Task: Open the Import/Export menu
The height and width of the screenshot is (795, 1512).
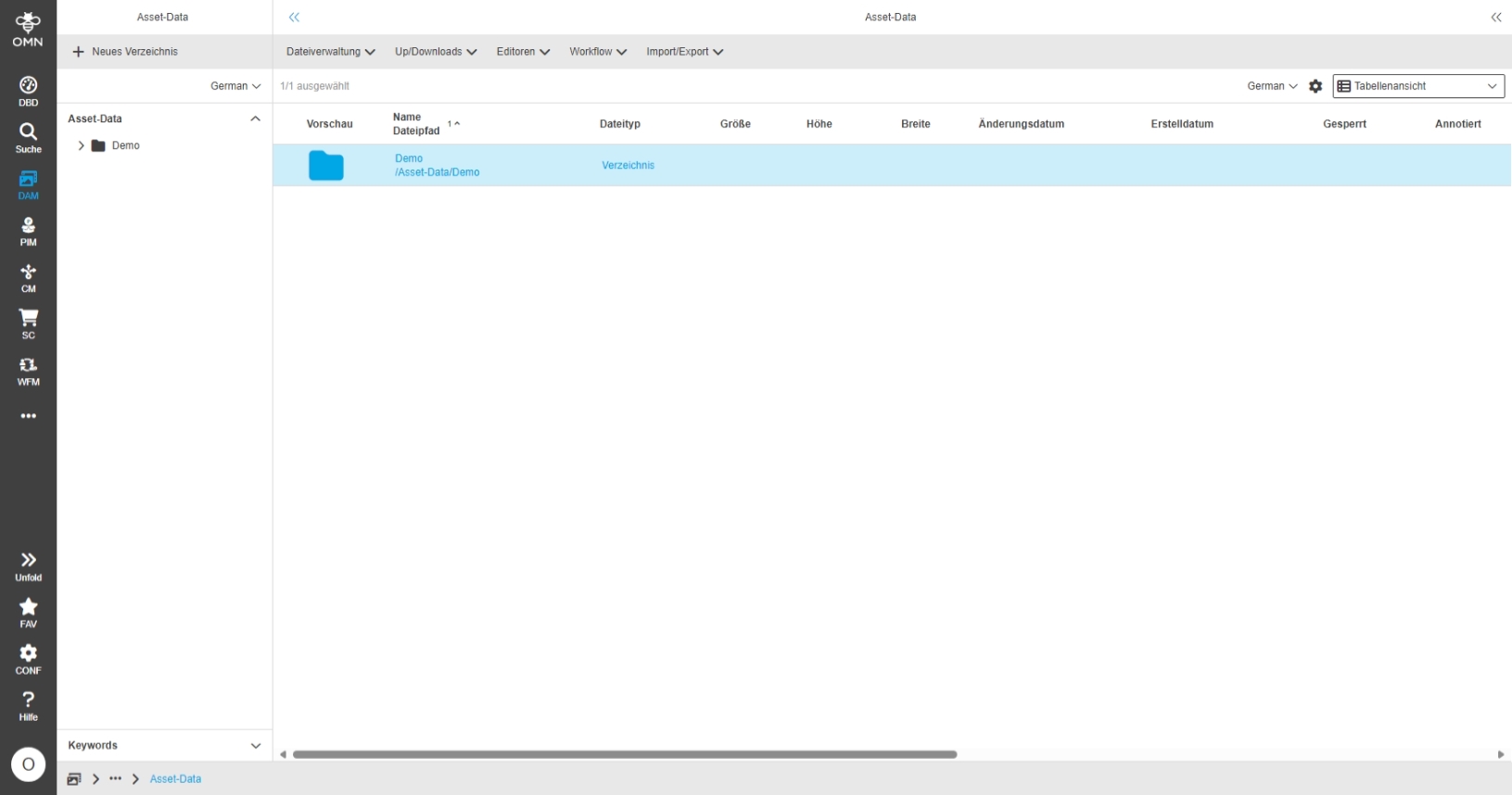Action: (x=684, y=52)
